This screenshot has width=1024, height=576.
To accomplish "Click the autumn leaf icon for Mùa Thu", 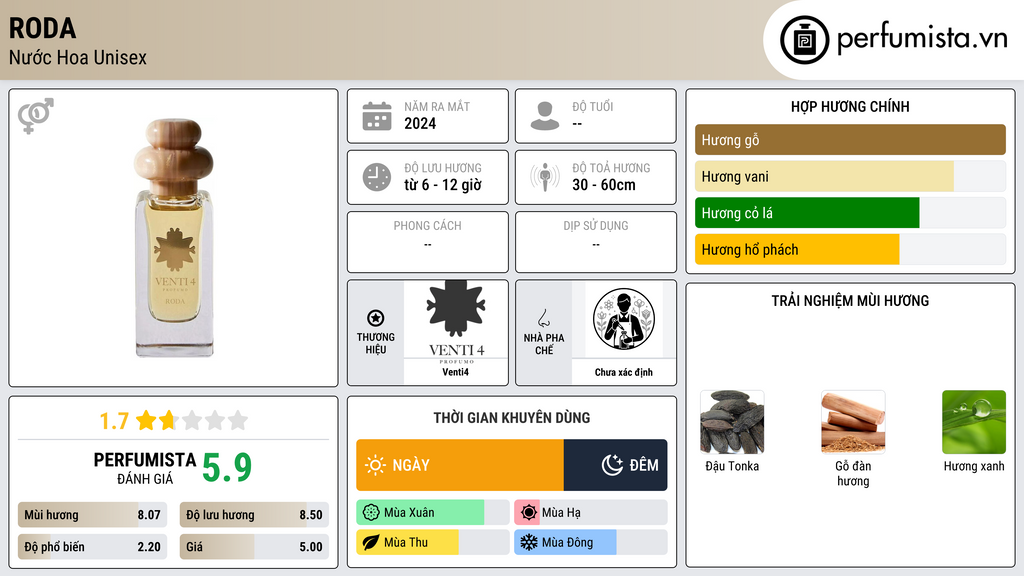I will pos(371,543).
